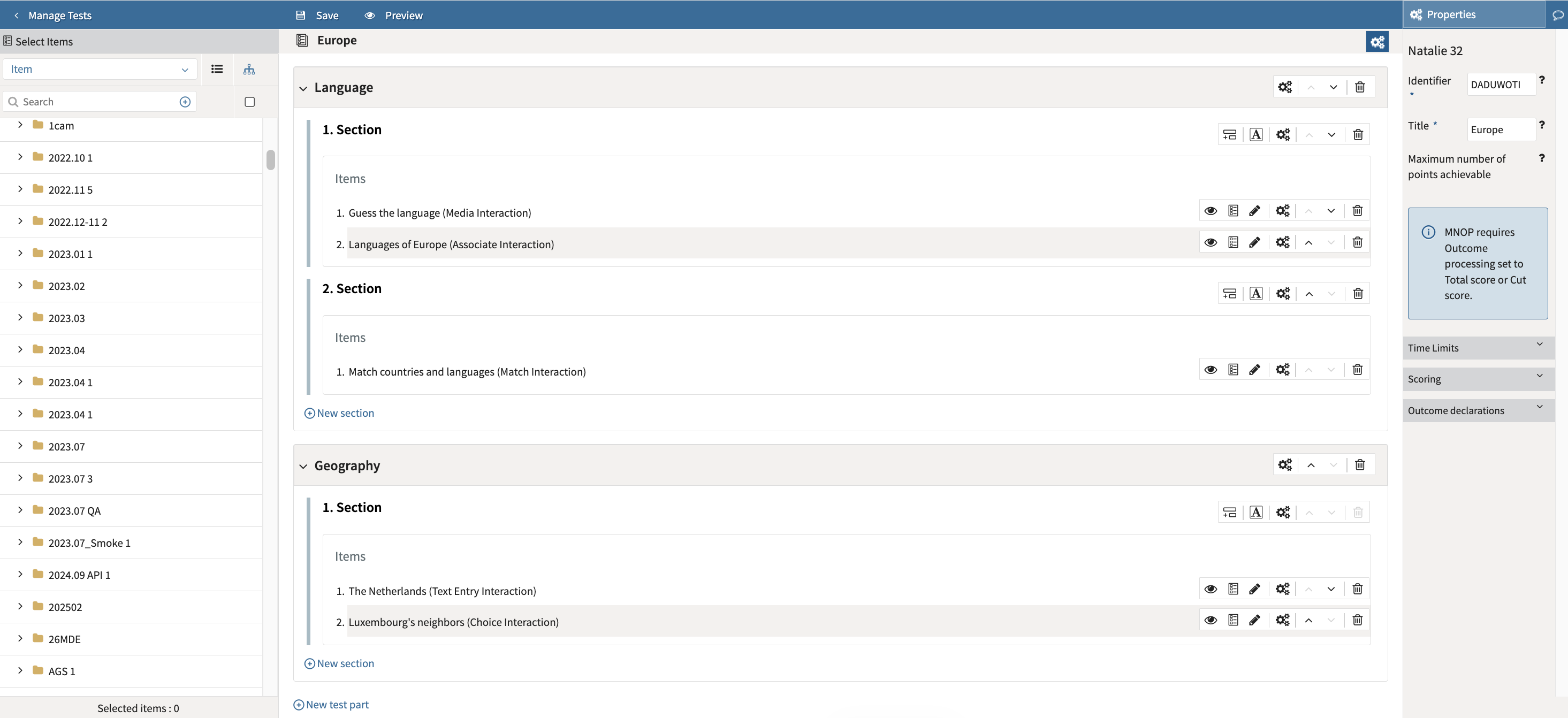
Task: Open properties of Luxembourg's neighbors item
Action: [x=1282, y=620]
